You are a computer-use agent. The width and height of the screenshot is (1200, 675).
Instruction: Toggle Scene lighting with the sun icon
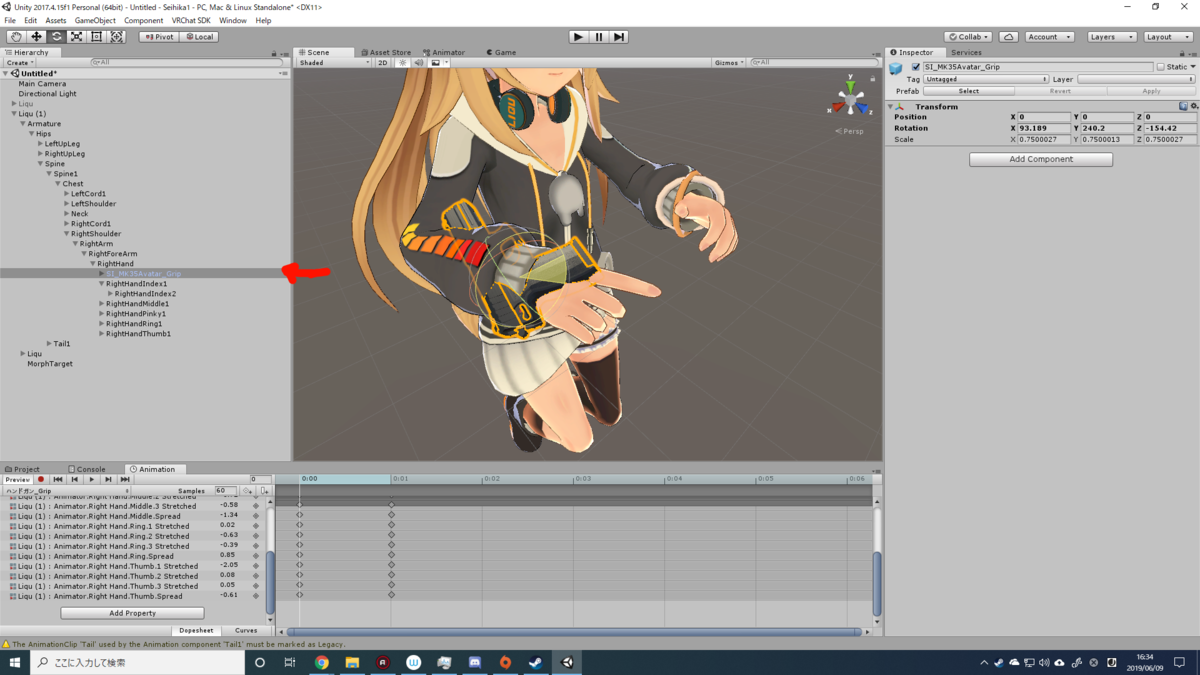(403, 63)
